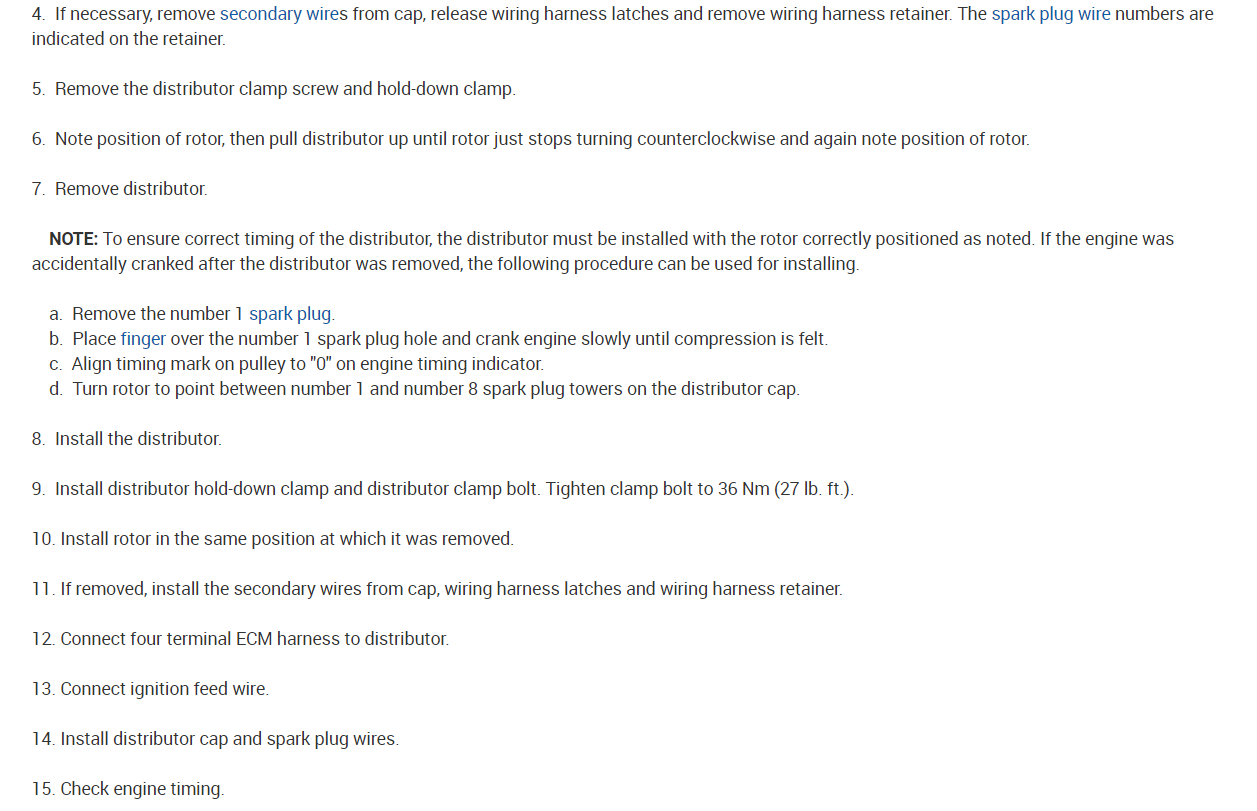Click step 8 "Install the distributor."
The image size is (1257, 811).
[137, 439]
